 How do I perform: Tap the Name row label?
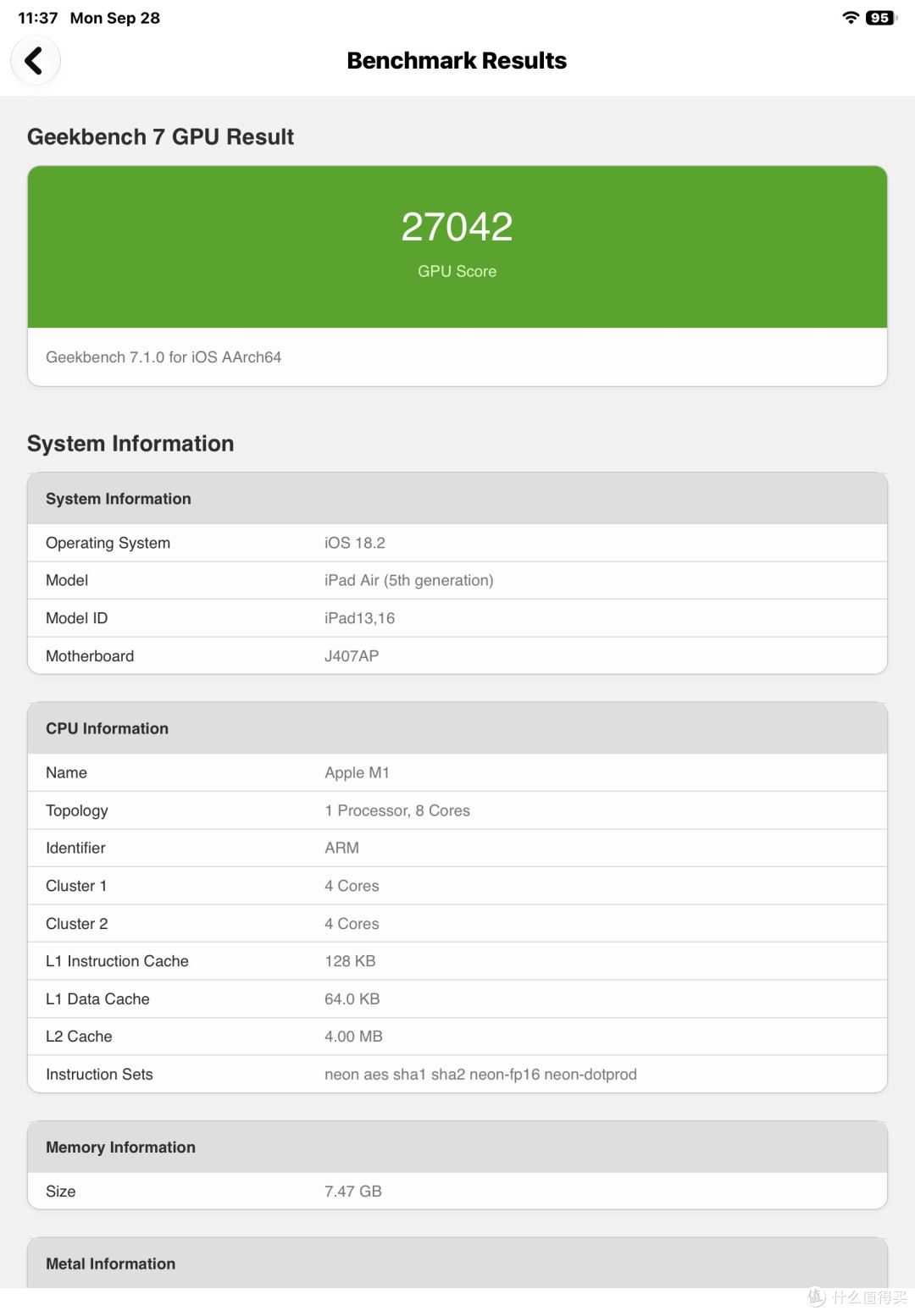(66, 772)
